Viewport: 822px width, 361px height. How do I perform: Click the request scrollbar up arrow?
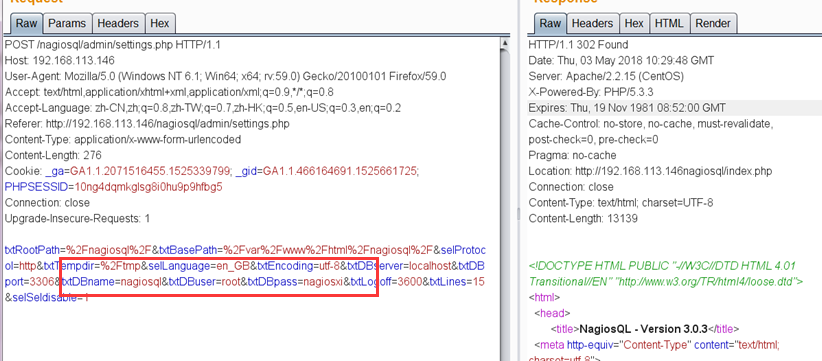pyautogui.click(x=505, y=43)
